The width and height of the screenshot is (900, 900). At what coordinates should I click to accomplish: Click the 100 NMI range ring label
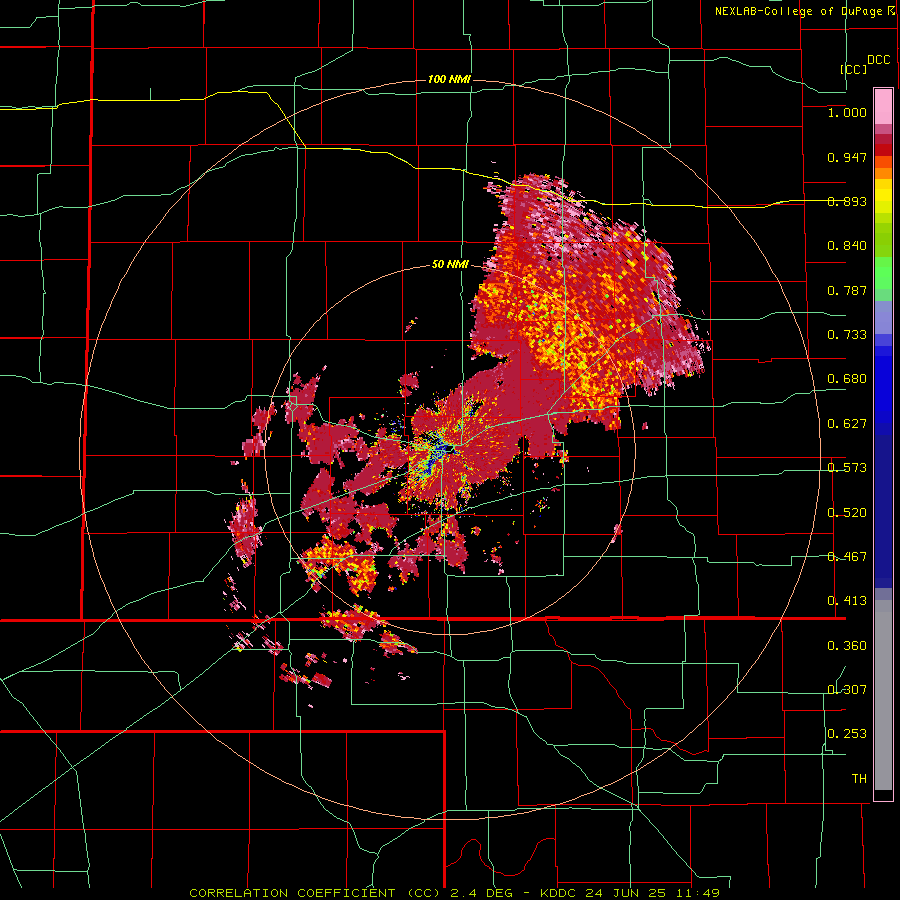click(449, 79)
